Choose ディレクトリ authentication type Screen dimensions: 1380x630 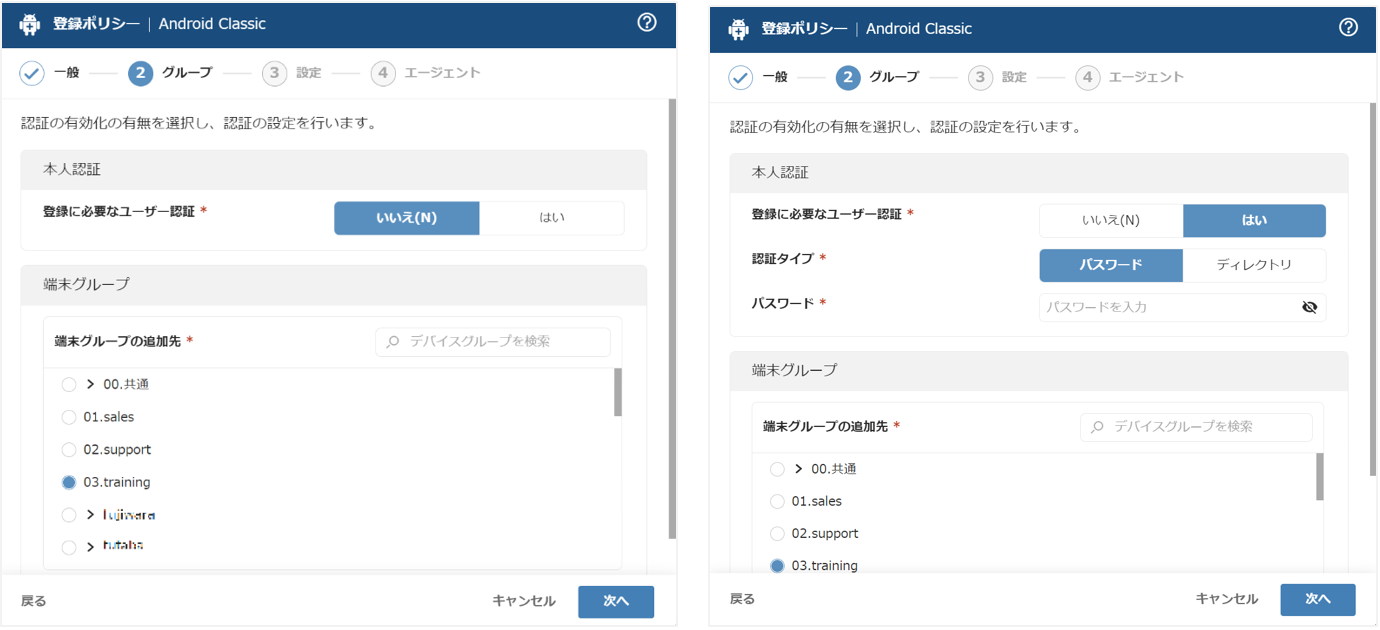click(x=1254, y=265)
